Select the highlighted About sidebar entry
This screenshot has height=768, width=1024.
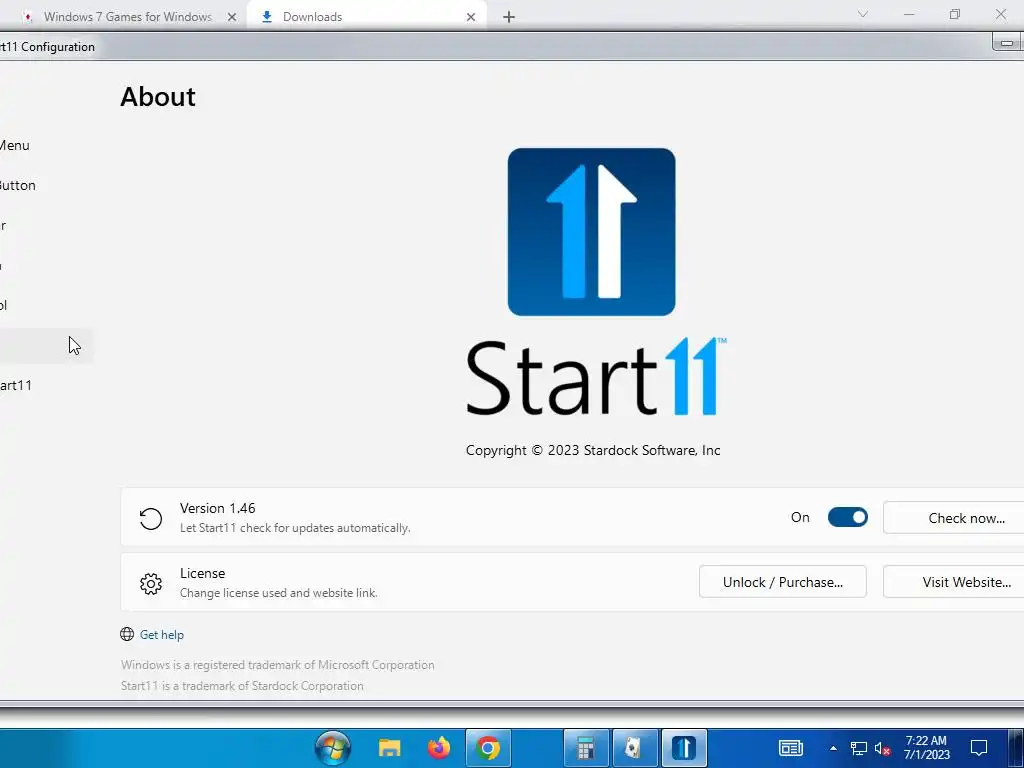46,345
